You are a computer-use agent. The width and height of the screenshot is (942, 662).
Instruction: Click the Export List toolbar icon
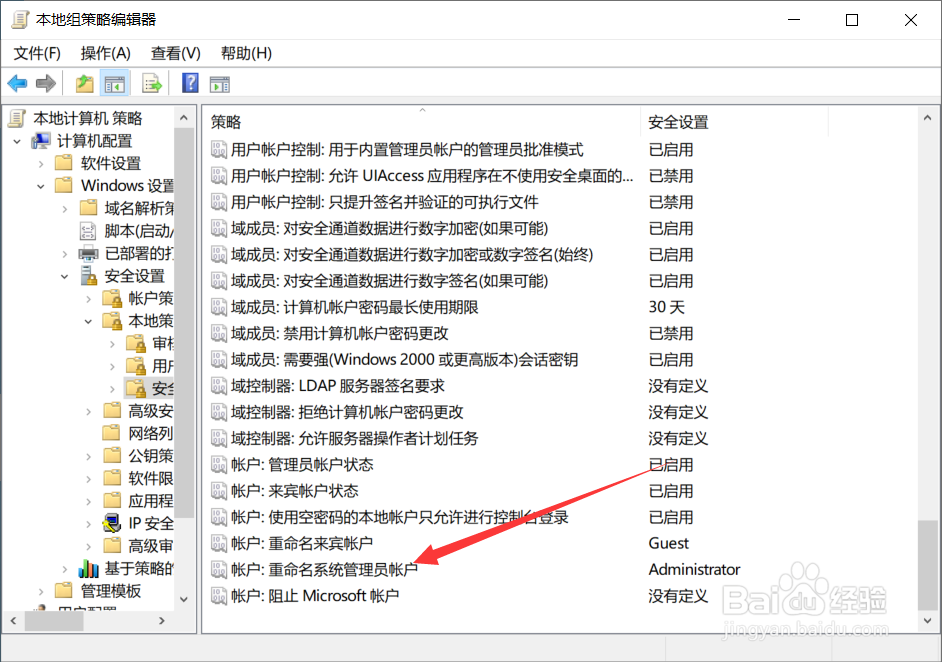pyautogui.click(x=152, y=83)
